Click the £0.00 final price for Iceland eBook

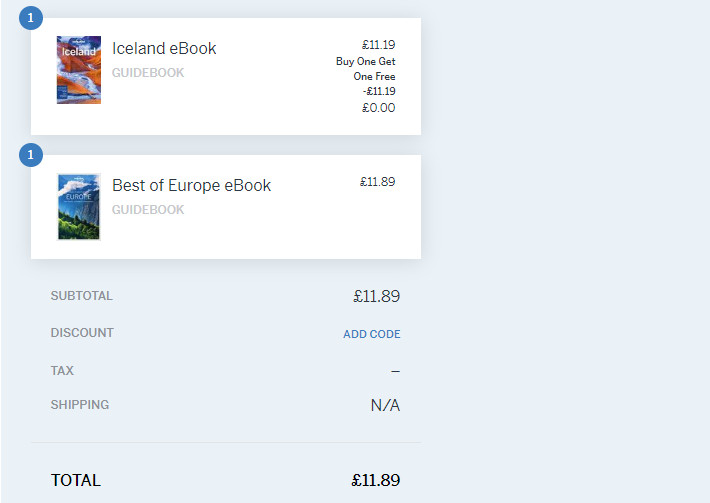click(378, 108)
